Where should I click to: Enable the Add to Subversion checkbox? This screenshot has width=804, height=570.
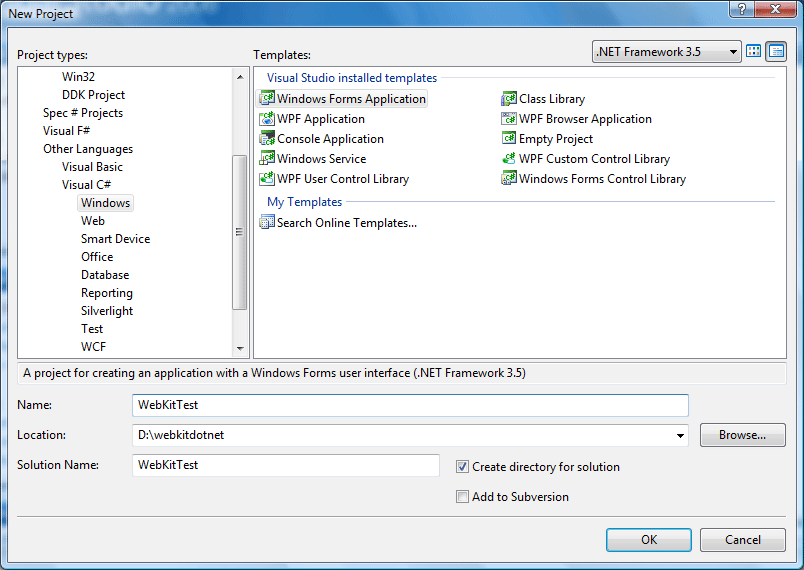point(462,497)
